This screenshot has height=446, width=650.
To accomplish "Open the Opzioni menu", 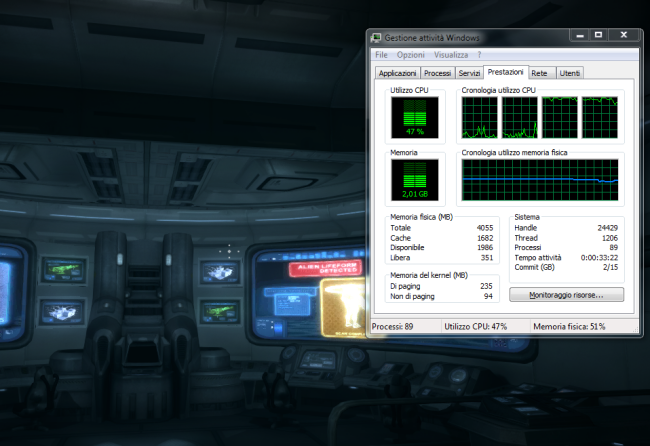I will [410, 55].
